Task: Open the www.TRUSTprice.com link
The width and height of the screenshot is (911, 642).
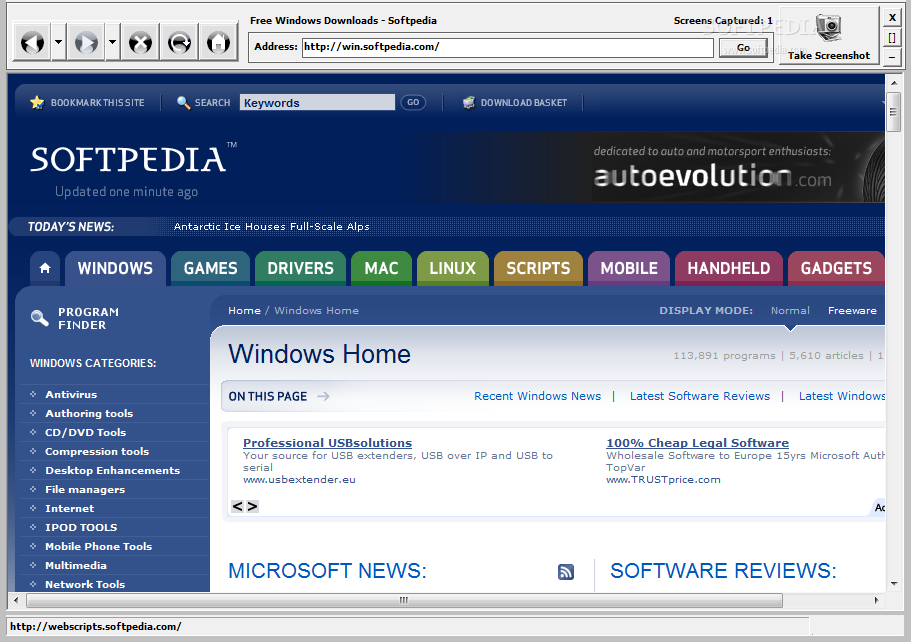Action: tap(663, 480)
